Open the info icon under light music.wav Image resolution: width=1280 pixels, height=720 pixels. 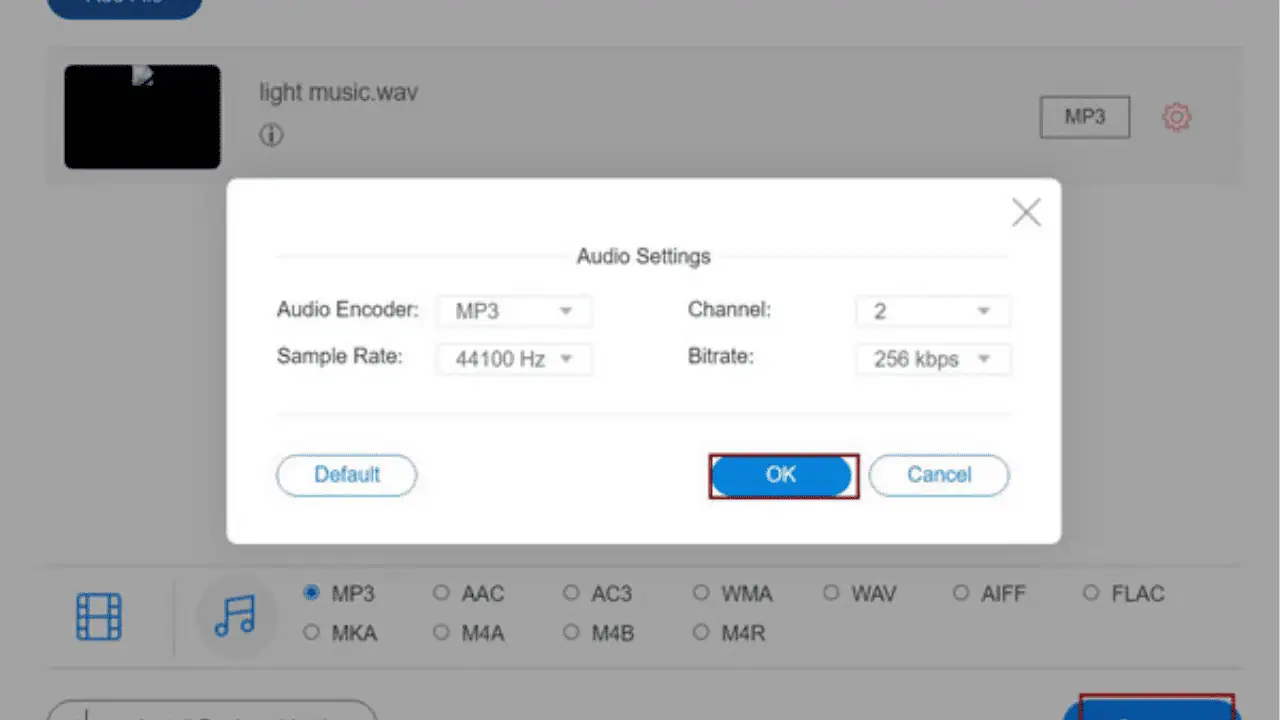point(271,135)
